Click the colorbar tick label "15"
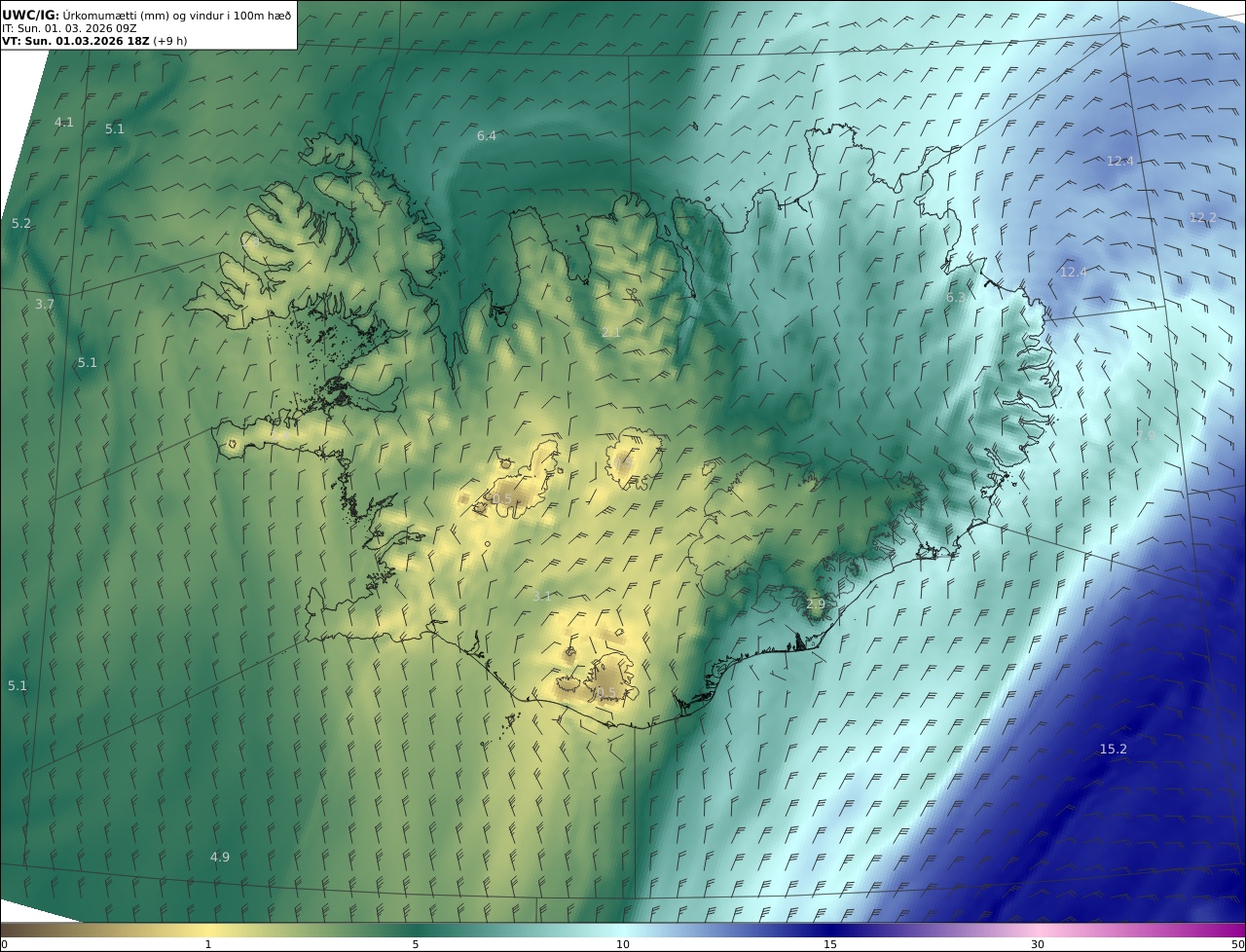 (x=830, y=944)
